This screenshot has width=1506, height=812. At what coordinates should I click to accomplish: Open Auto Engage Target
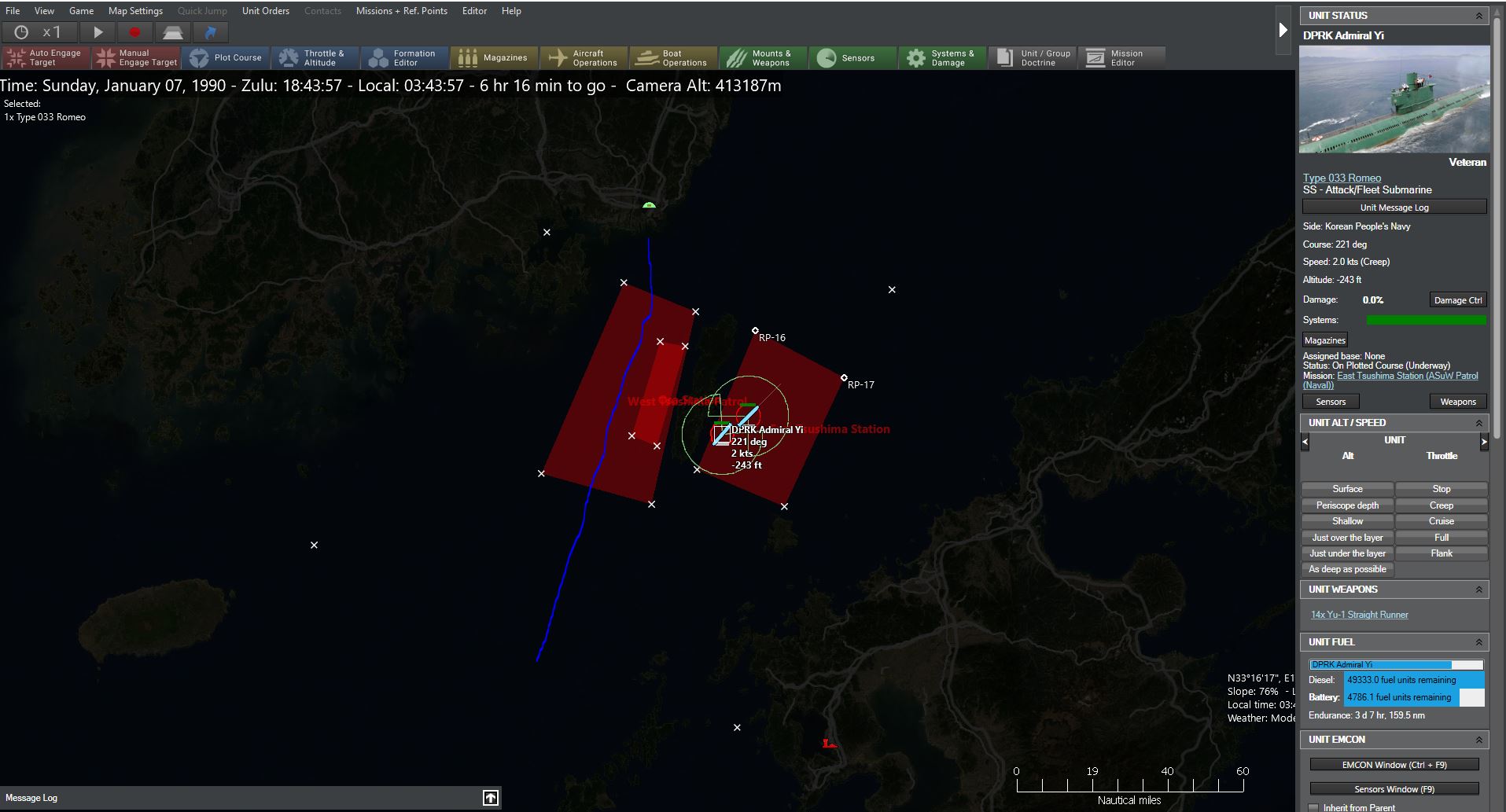click(x=46, y=58)
